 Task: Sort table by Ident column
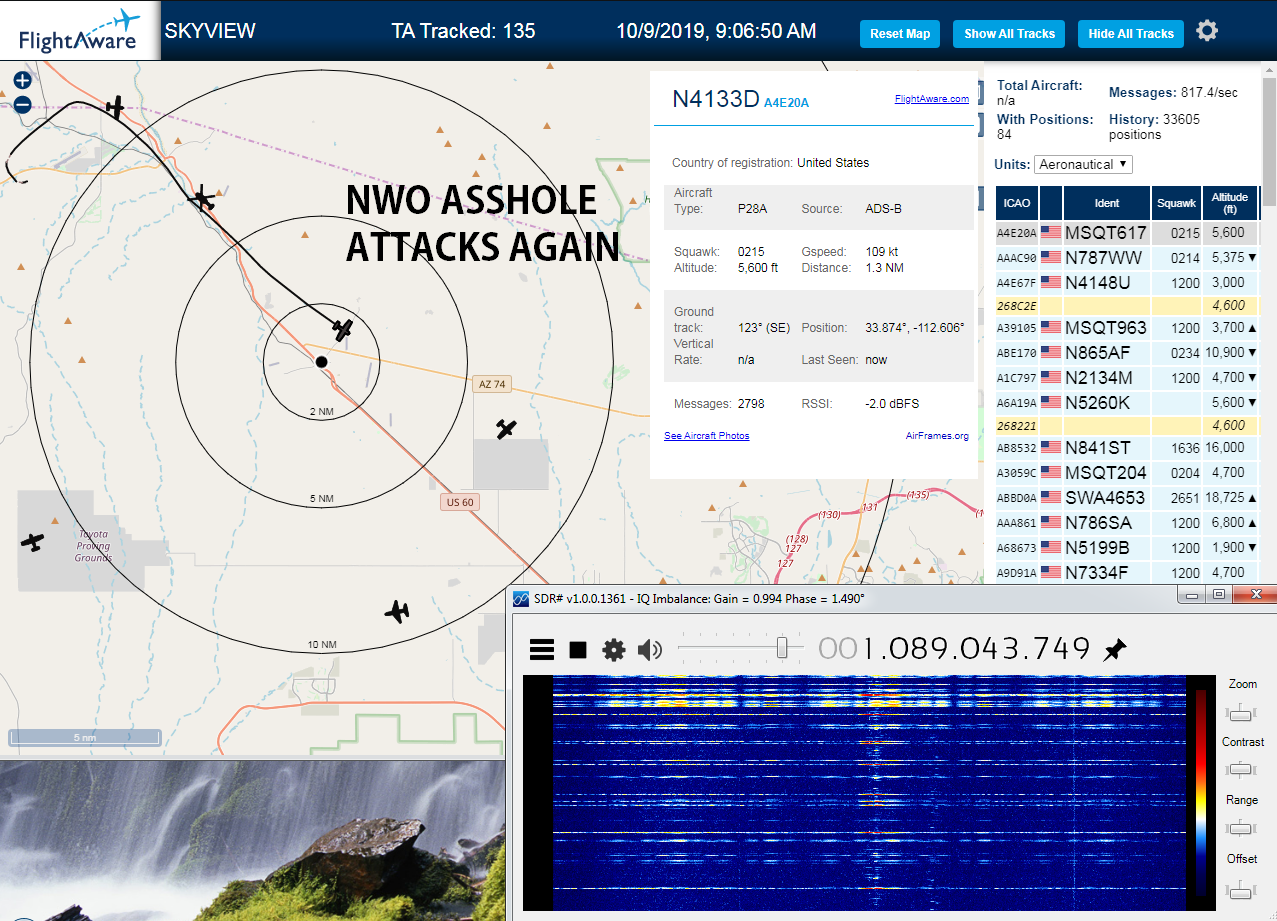(x=1107, y=203)
